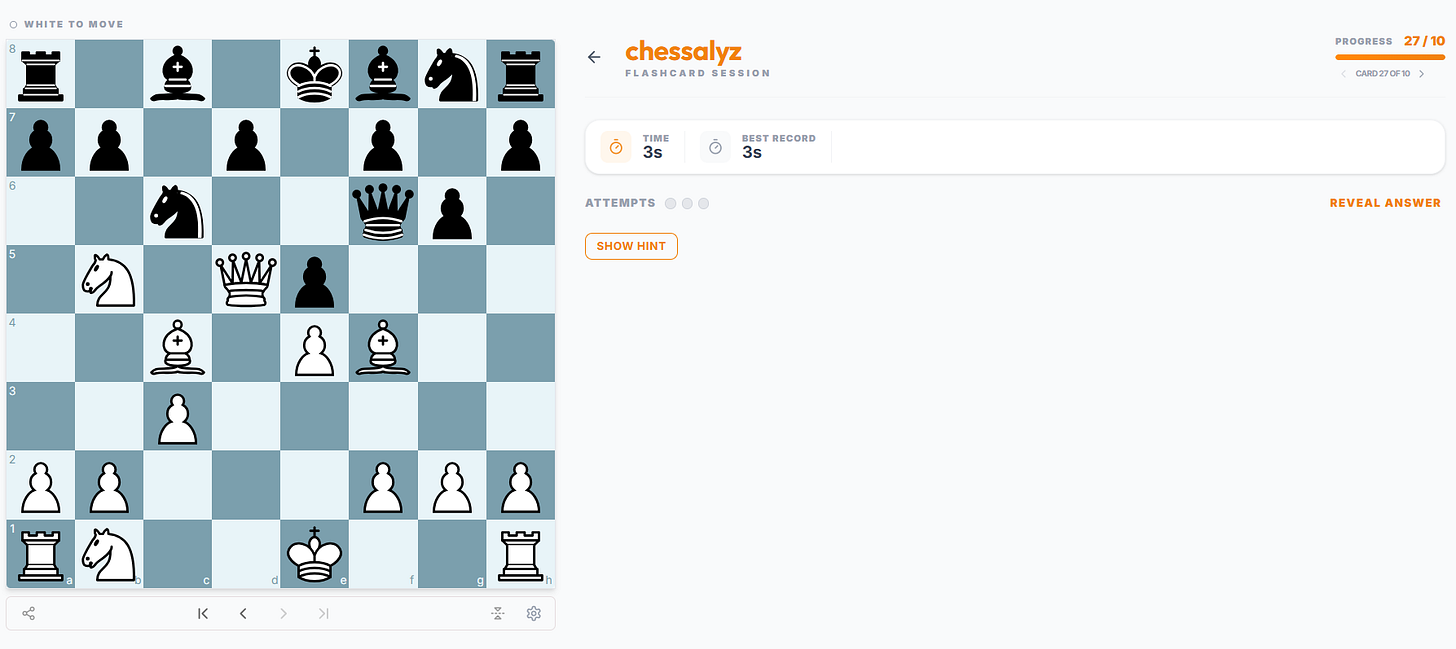Click the share icon below the board
The height and width of the screenshot is (649, 1456).
(28, 613)
